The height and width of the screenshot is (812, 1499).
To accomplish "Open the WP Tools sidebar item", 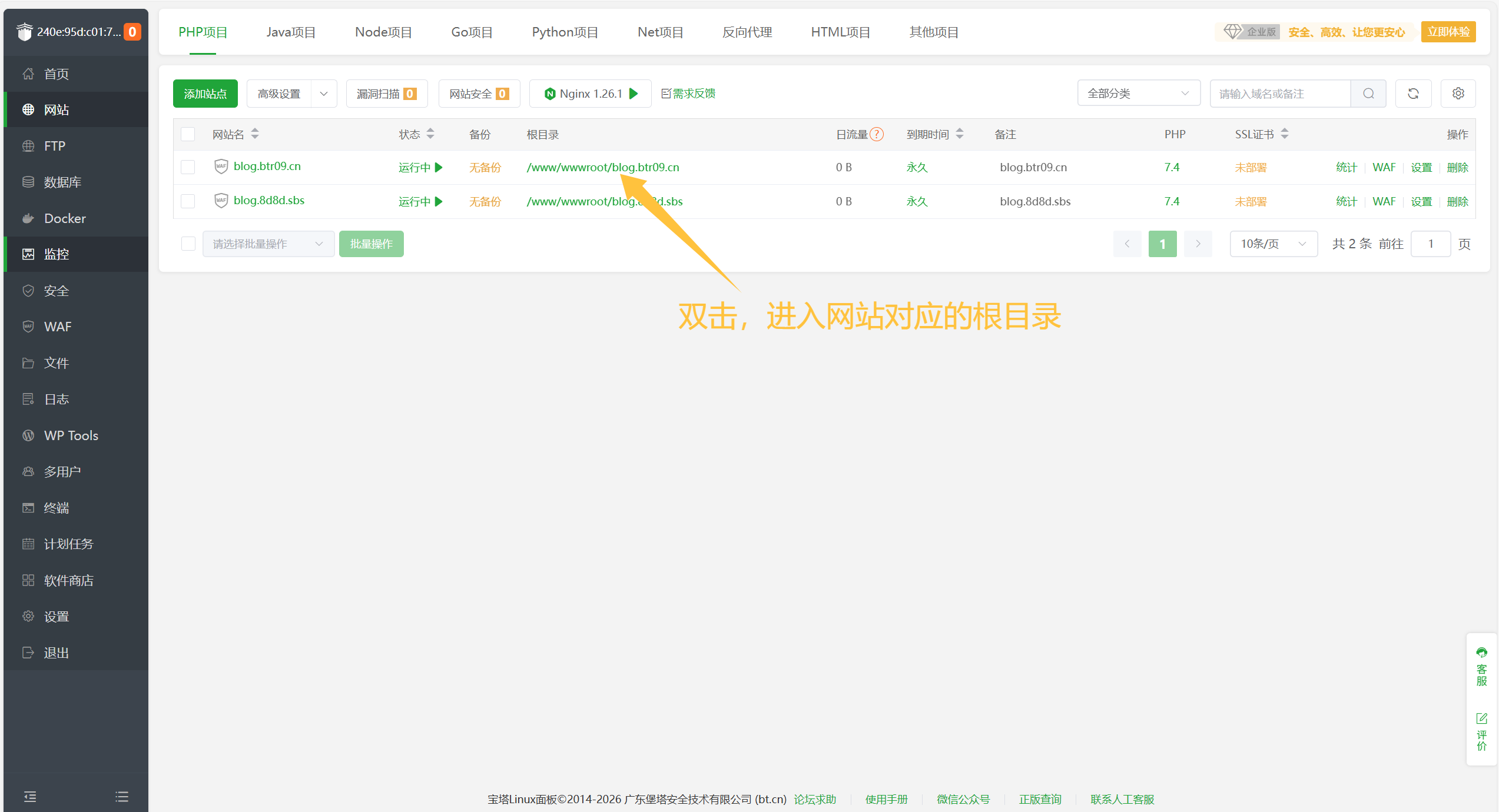I will [71, 435].
